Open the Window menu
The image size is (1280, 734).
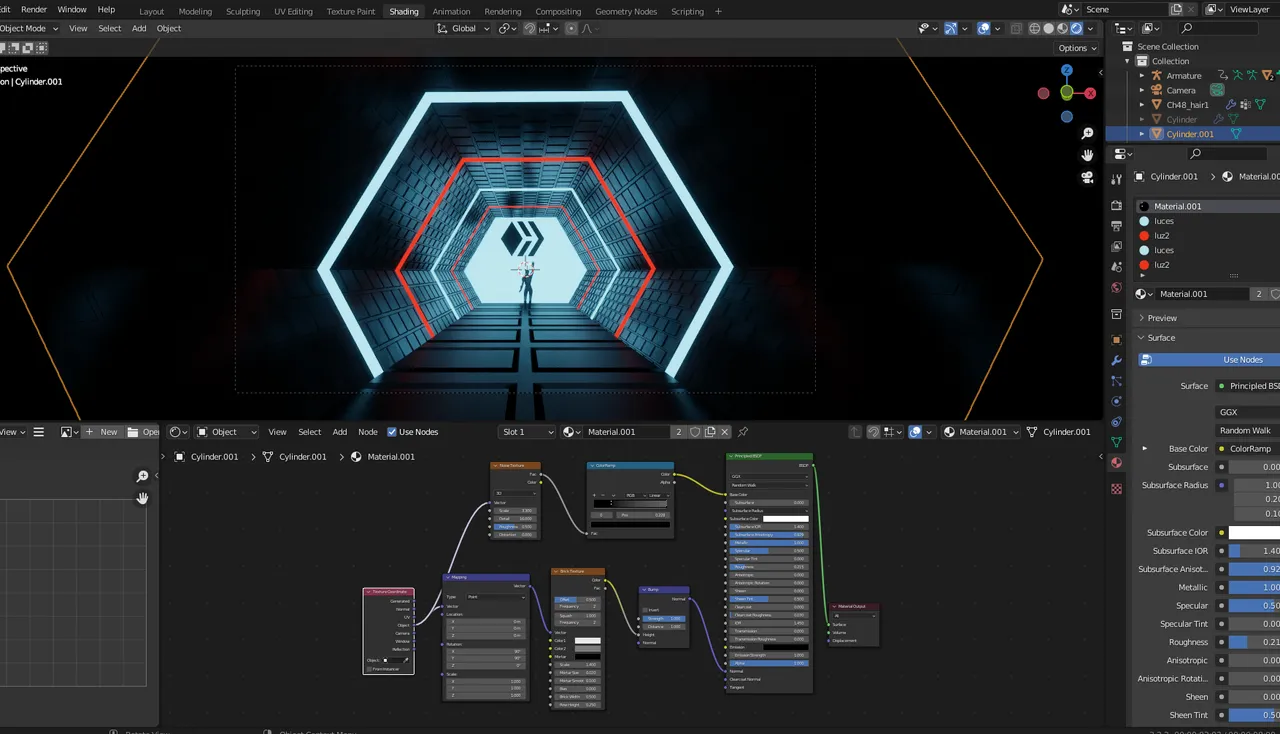[x=72, y=9]
